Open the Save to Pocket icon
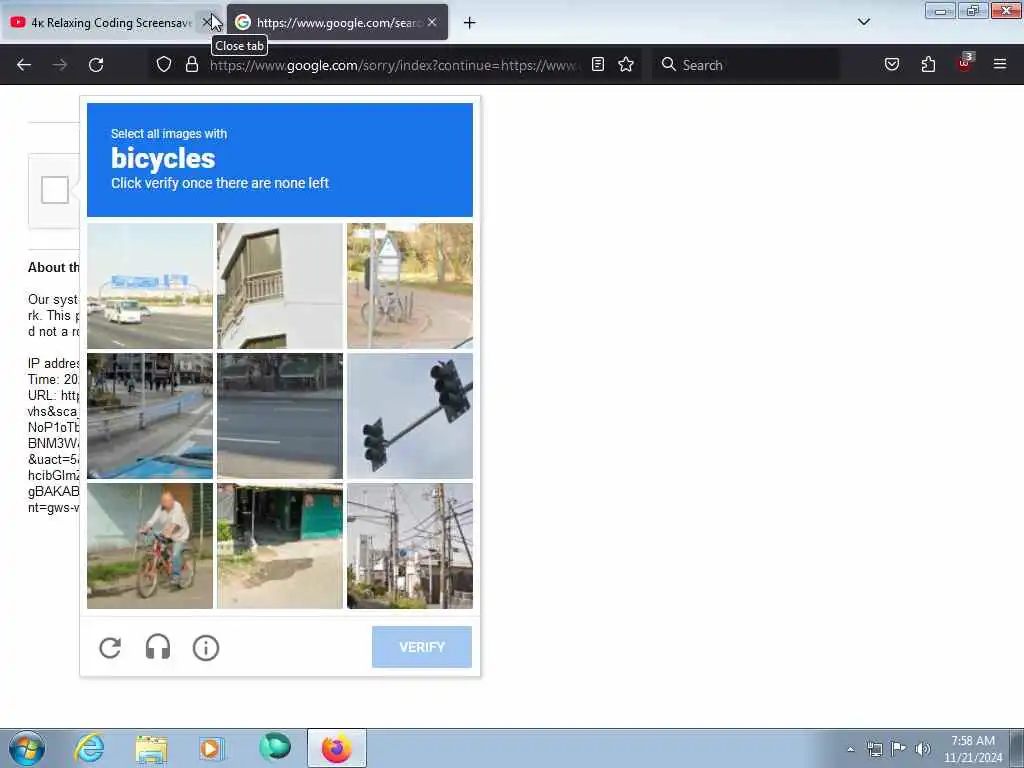The image size is (1024, 768). point(892,65)
